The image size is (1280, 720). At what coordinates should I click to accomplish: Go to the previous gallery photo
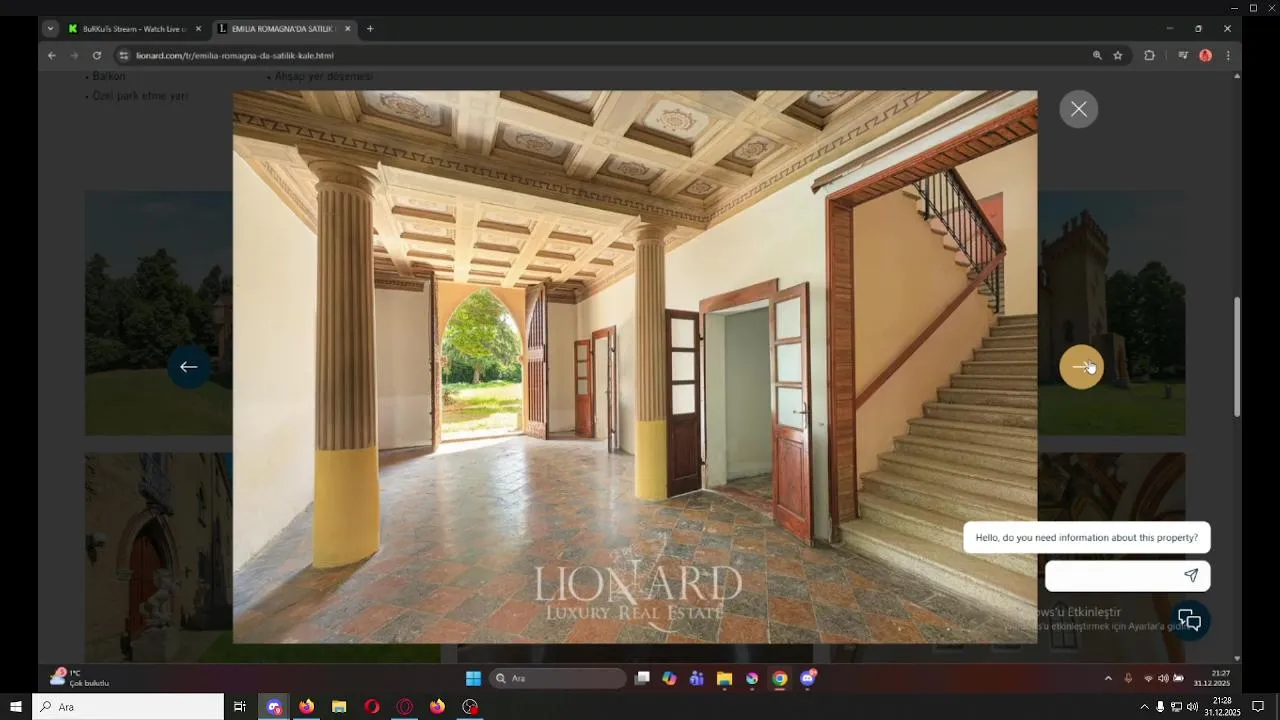(x=189, y=367)
